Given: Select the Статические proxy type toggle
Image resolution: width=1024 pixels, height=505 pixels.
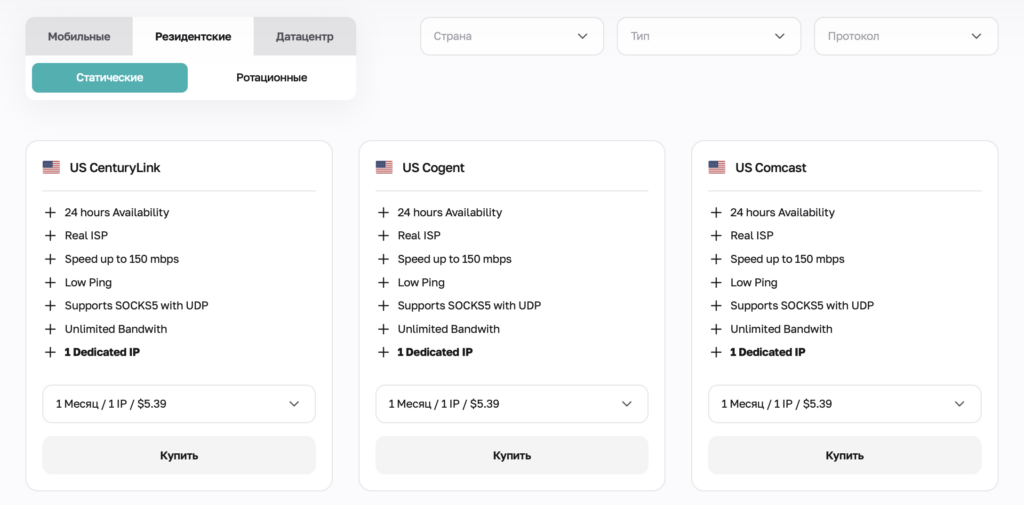Looking at the screenshot, I should (x=110, y=78).
